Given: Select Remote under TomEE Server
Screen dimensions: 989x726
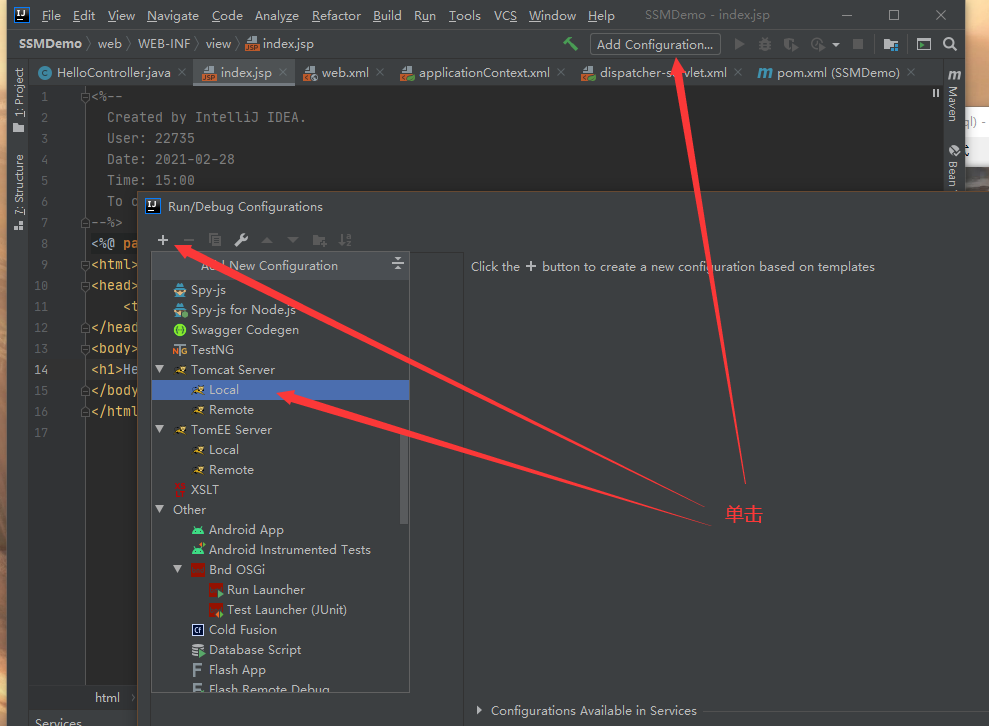Looking at the screenshot, I should (x=280, y=470).
